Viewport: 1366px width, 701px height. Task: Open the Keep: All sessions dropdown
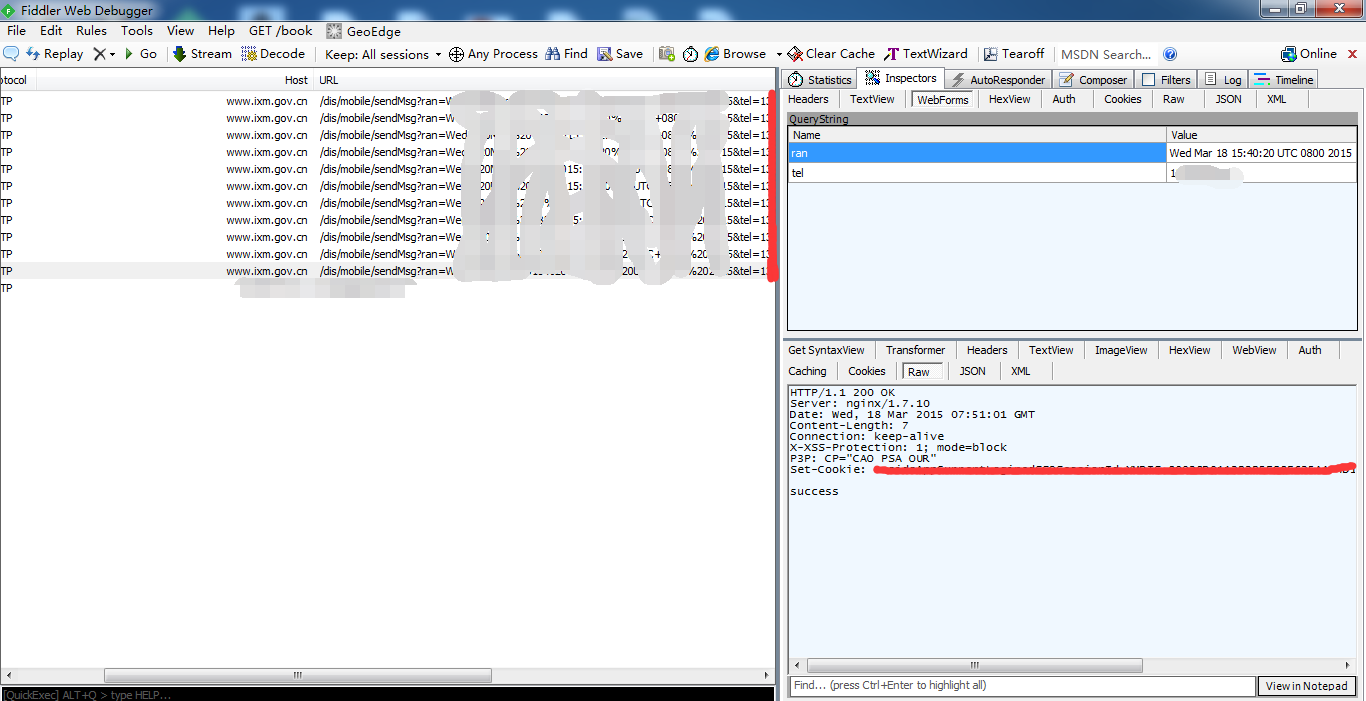pyautogui.click(x=383, y=54)
